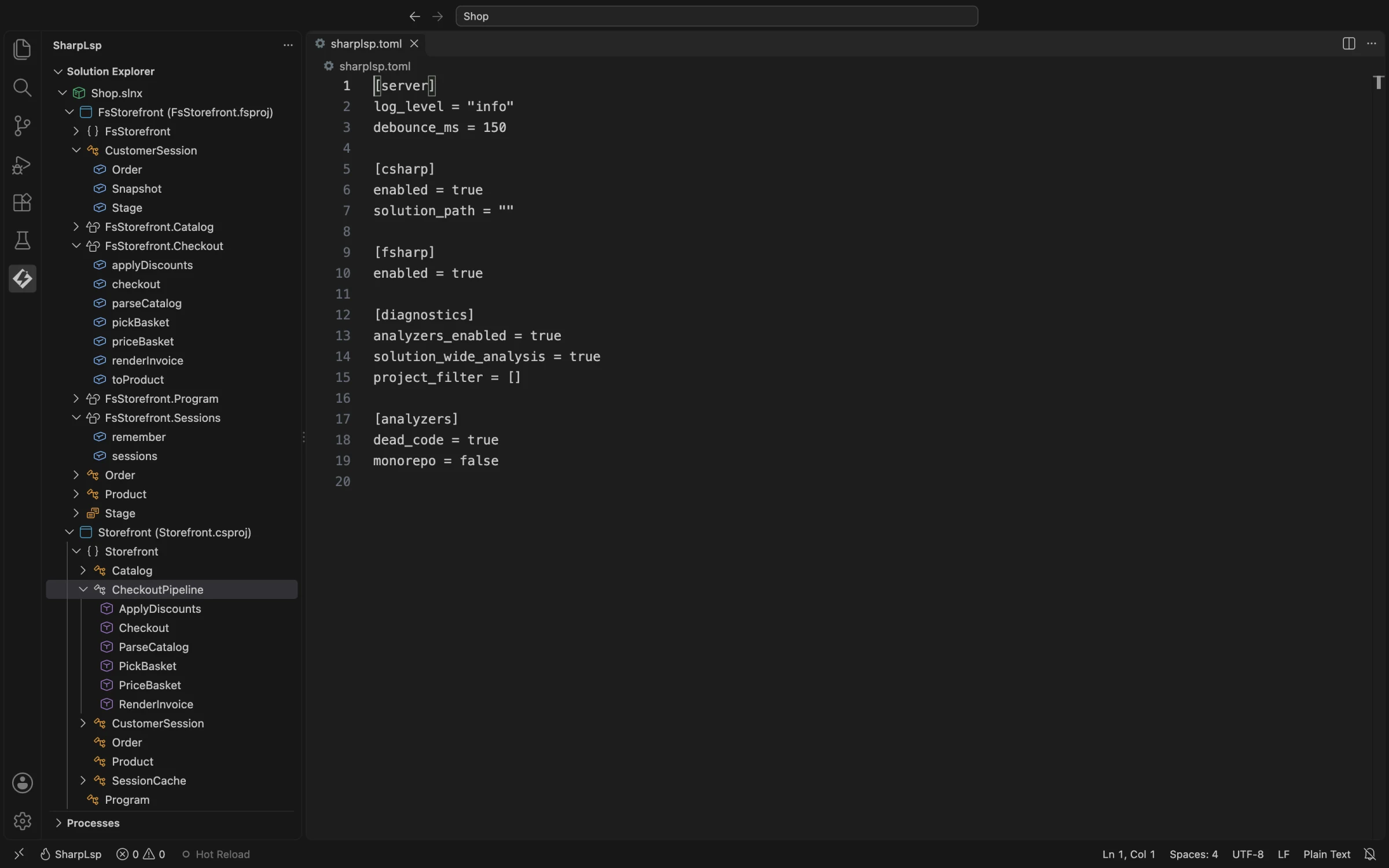The image size is (1389, 868).
Task: Open the Search view icon
Action: pos(22,87)
